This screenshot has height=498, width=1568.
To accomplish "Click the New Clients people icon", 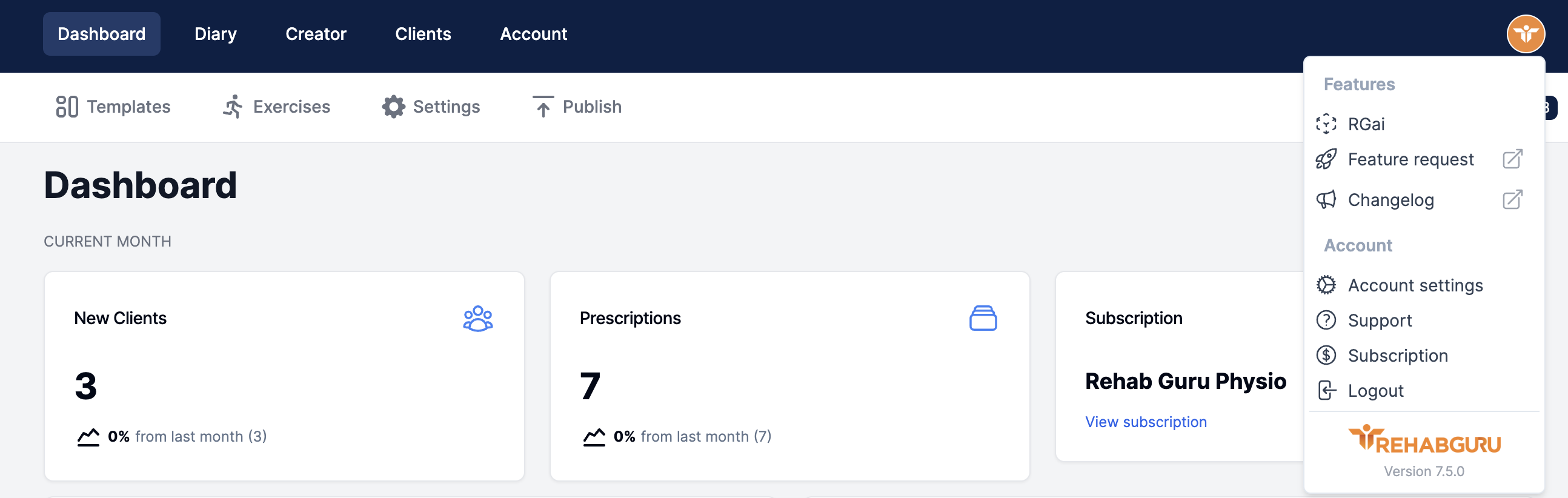I will click(478, 319).
